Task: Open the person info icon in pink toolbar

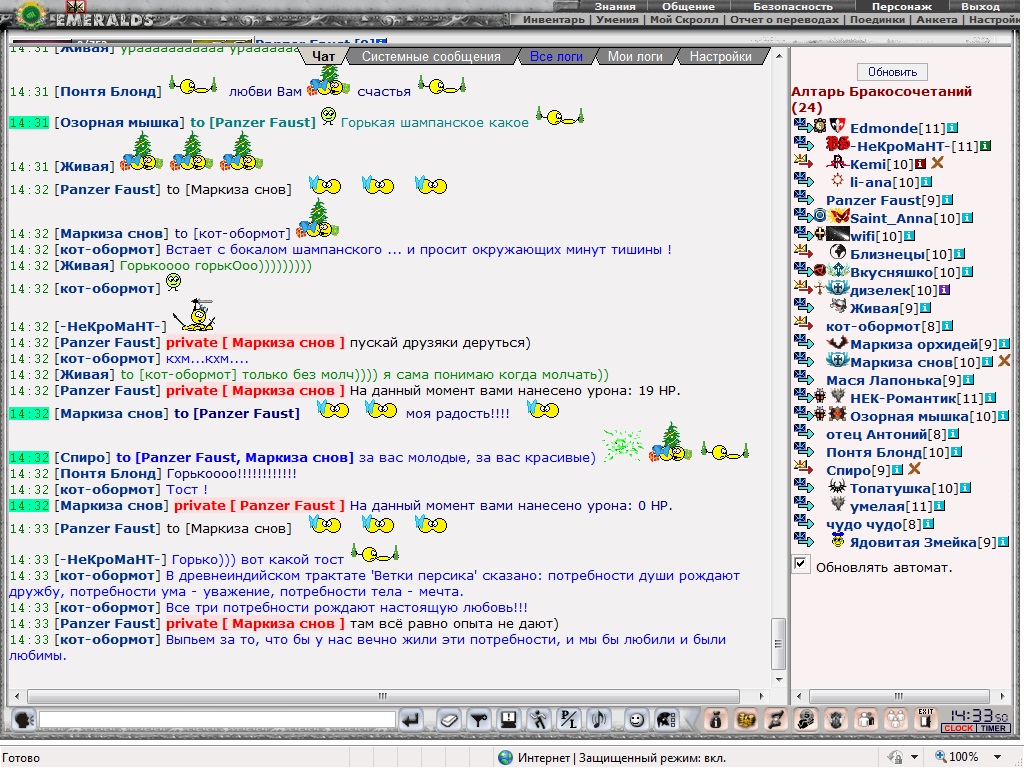Action: pyautogui.click(x=716, y=720)
